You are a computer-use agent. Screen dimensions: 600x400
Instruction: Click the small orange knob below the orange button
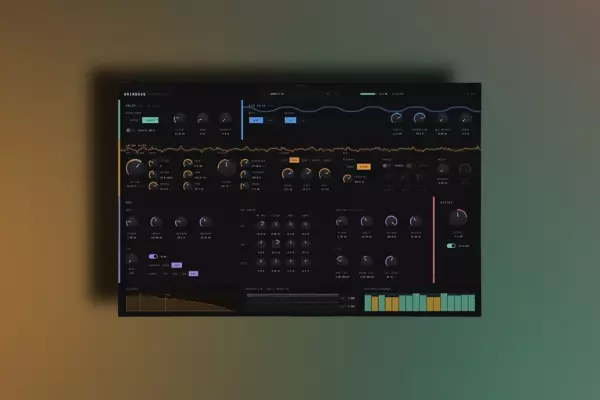(347, 179)
